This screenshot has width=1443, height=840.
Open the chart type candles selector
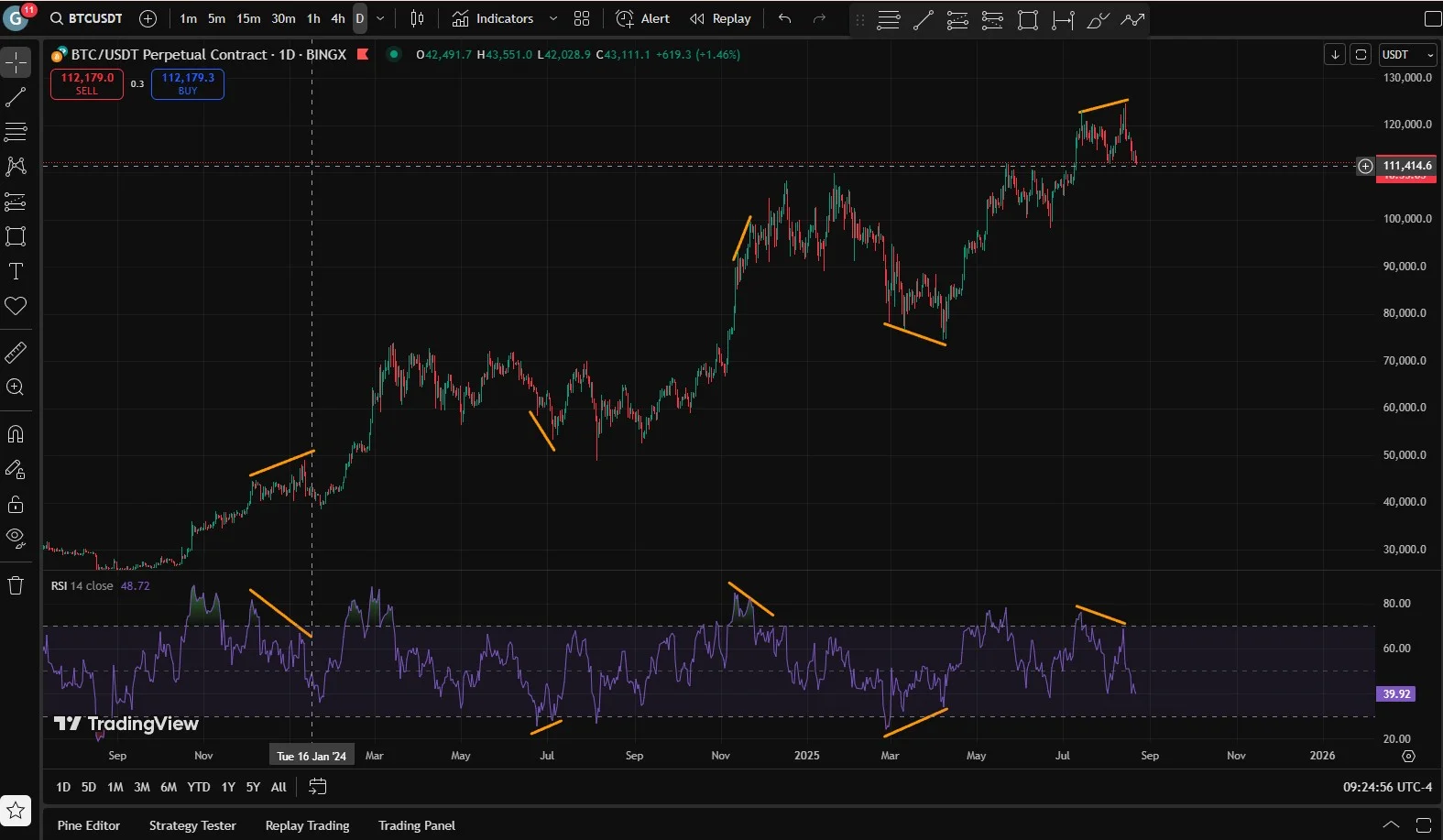417,18
